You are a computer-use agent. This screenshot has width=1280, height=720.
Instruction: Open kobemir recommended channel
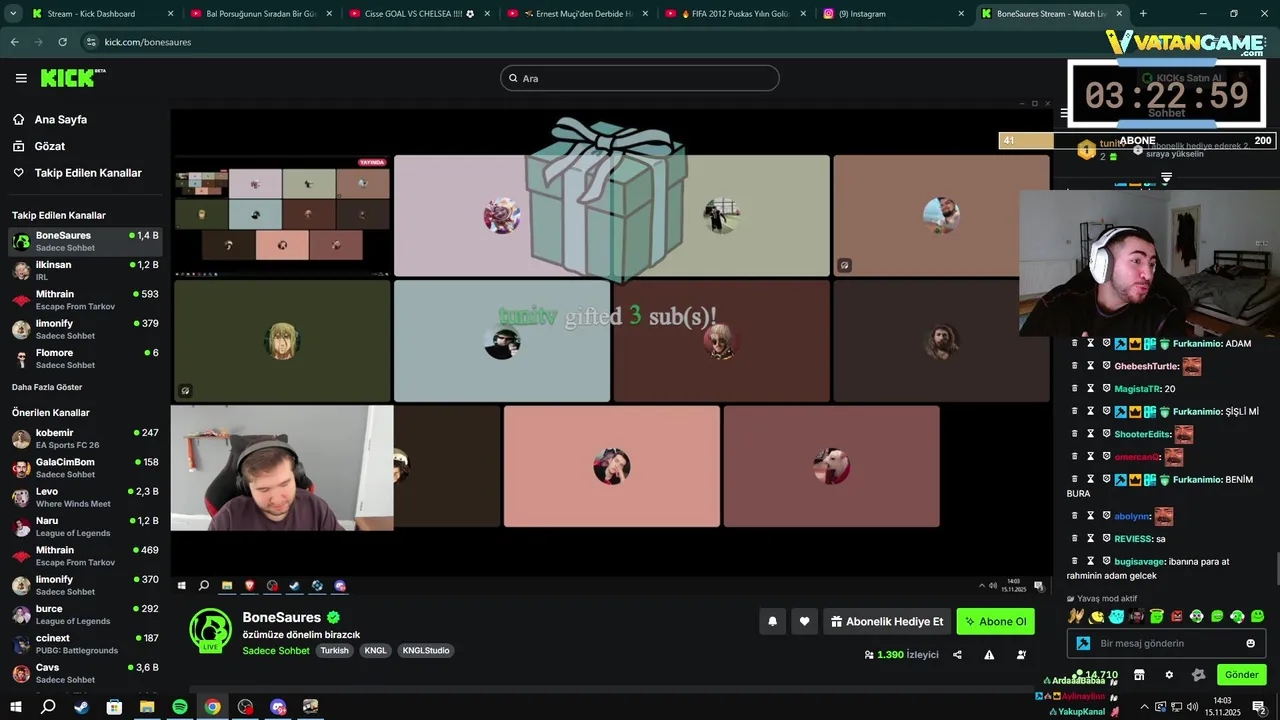pyautogui.click(x=85, y=438)
